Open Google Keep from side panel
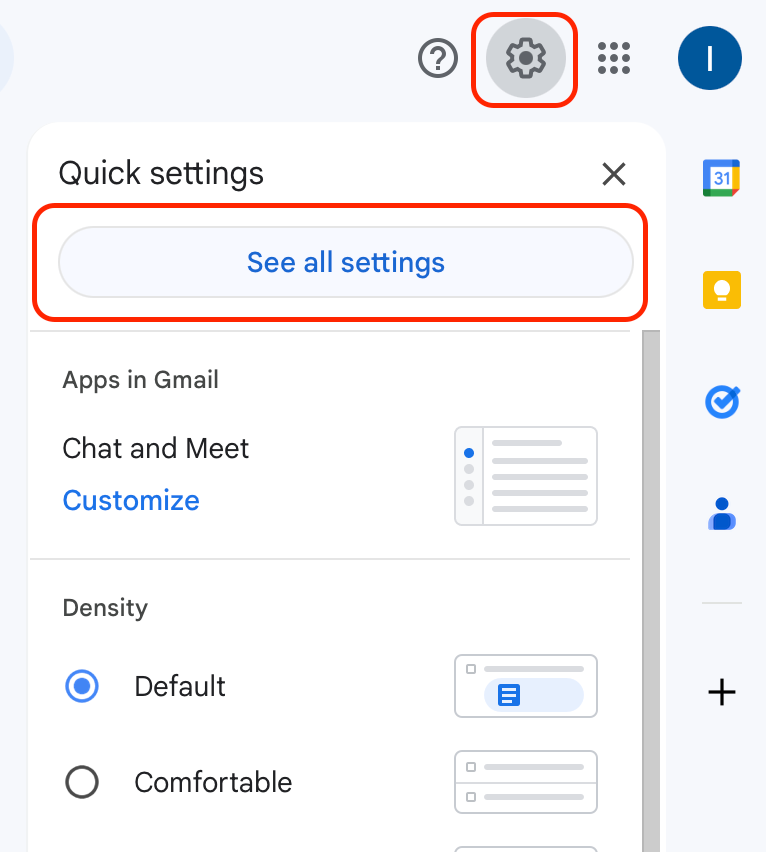 (721, 290)
